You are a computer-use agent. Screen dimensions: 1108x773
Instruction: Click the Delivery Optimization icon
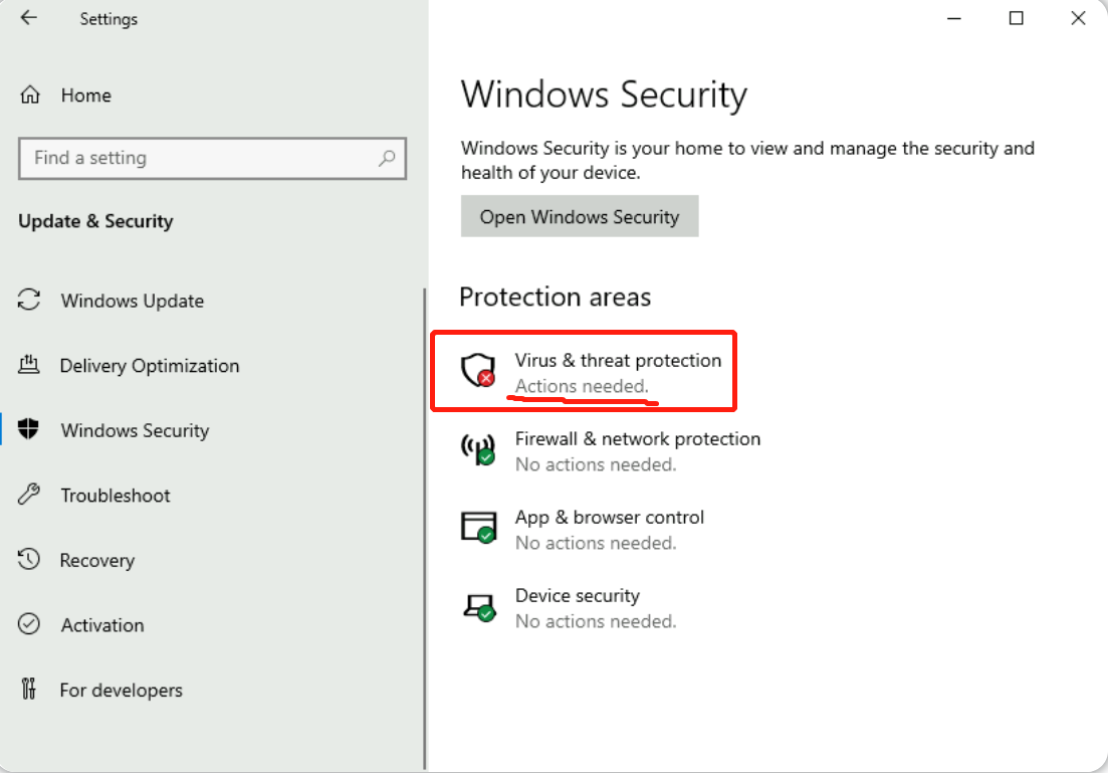pos(29,365)
